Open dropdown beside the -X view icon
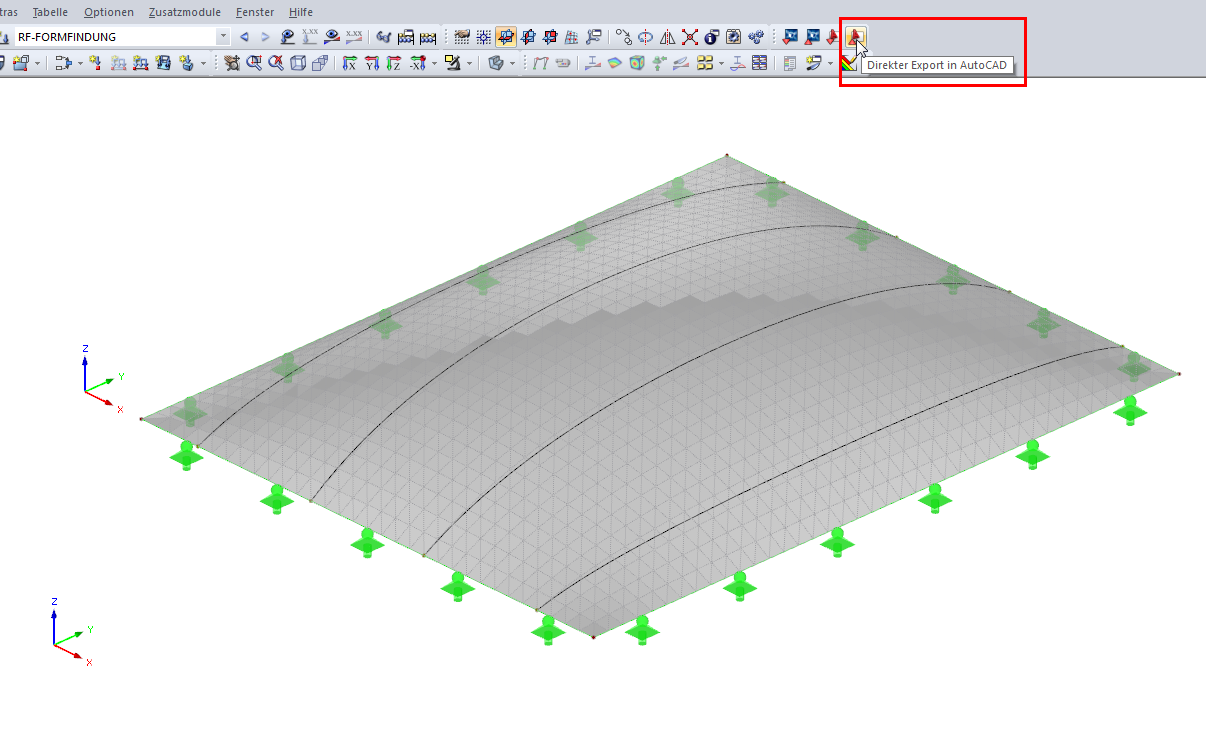 (434, 63)
